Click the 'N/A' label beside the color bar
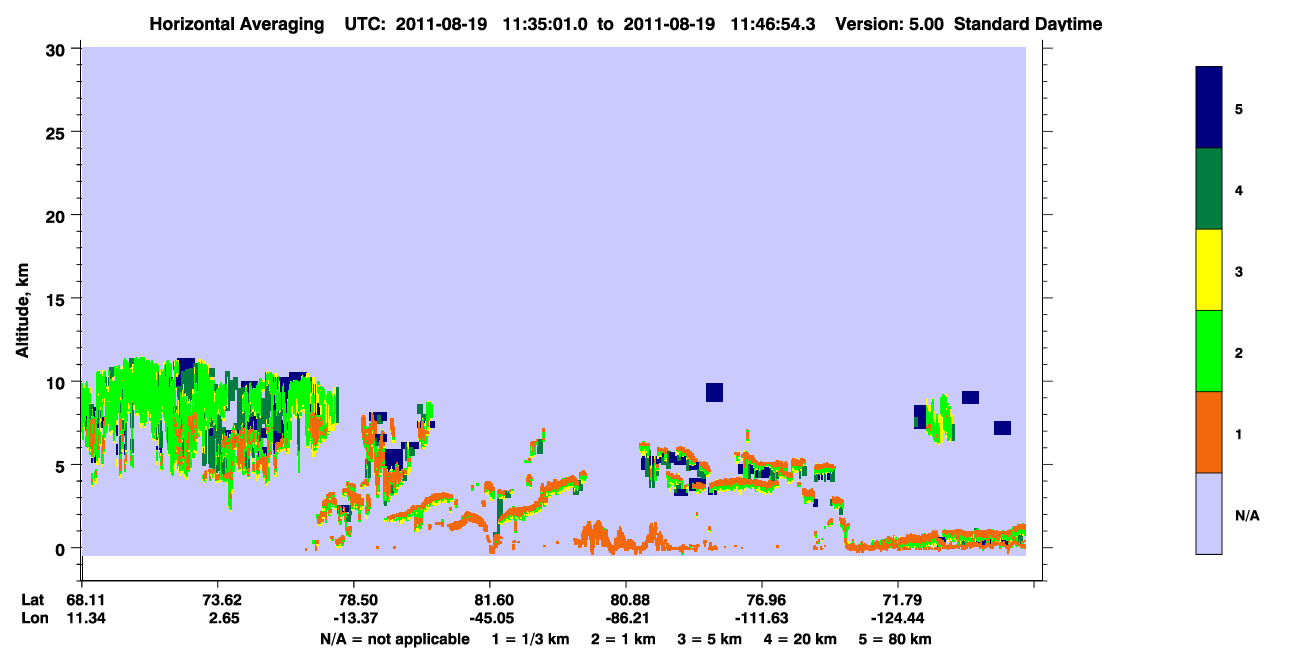The image size is (1300, 667). tap(1247, 516)
